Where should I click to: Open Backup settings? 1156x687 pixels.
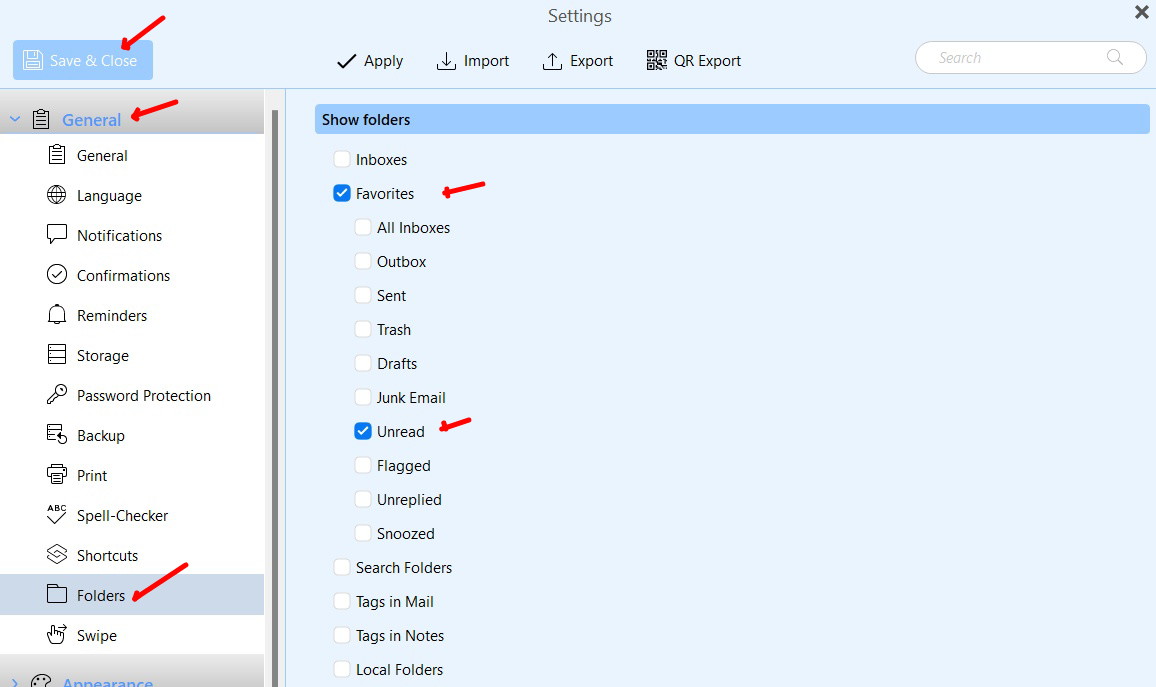click(132, 435)
